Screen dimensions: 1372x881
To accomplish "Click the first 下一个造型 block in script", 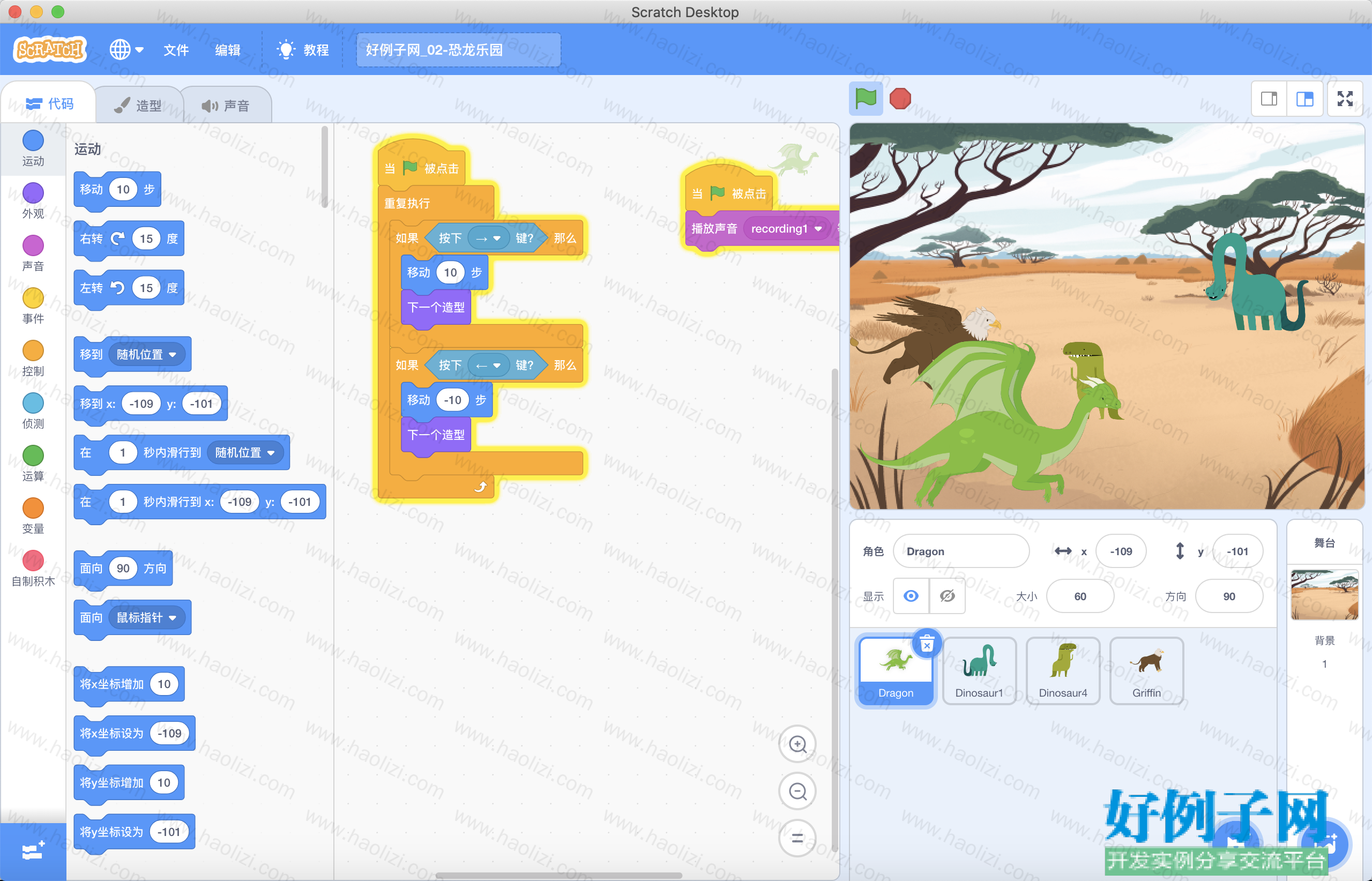I will 436,307.
